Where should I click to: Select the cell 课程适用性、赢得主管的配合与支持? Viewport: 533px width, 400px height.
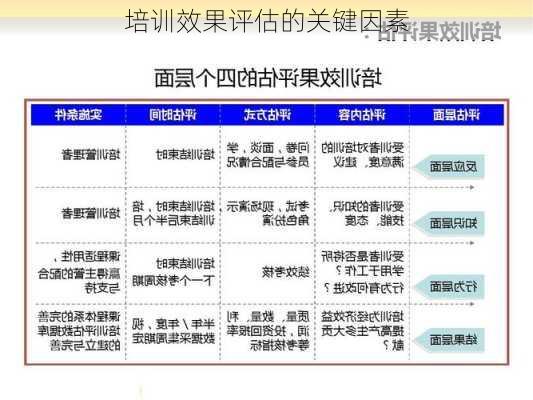[79, 272]
